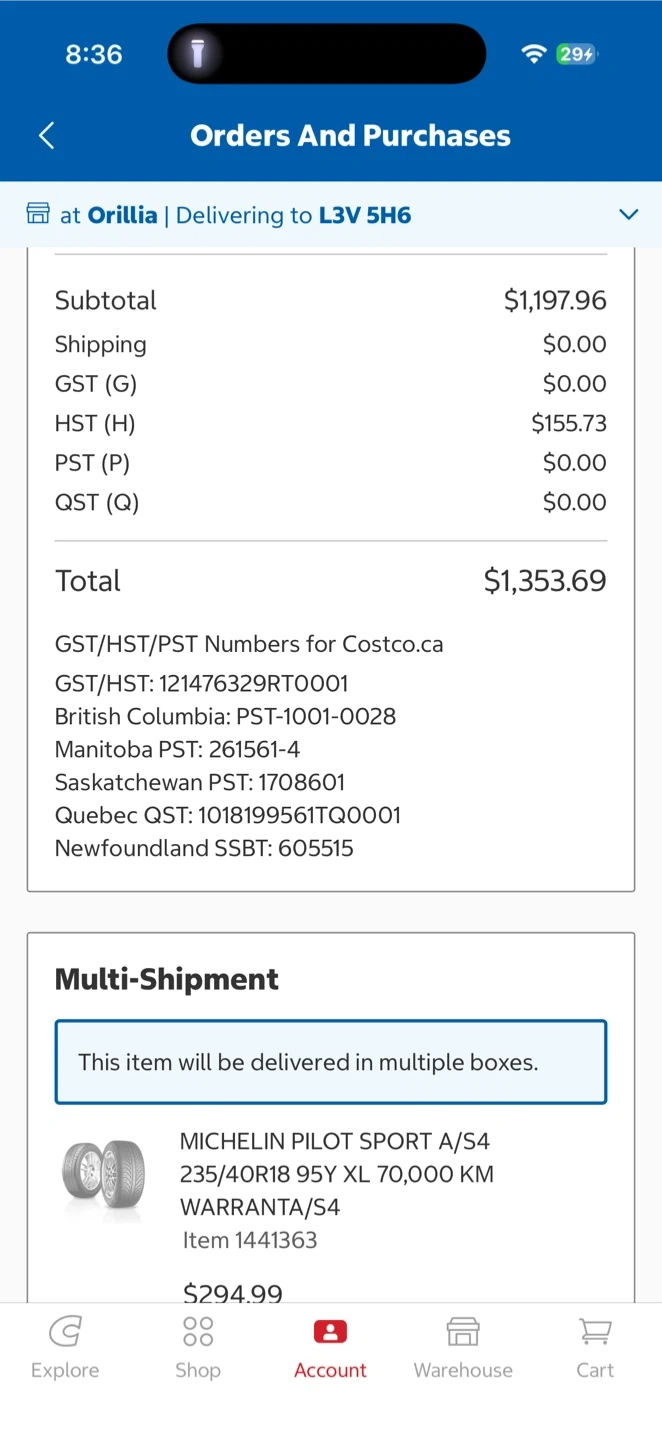Tap the multiple boxes delivery notice
The image size is (662, 1440).
[330, 1062]
